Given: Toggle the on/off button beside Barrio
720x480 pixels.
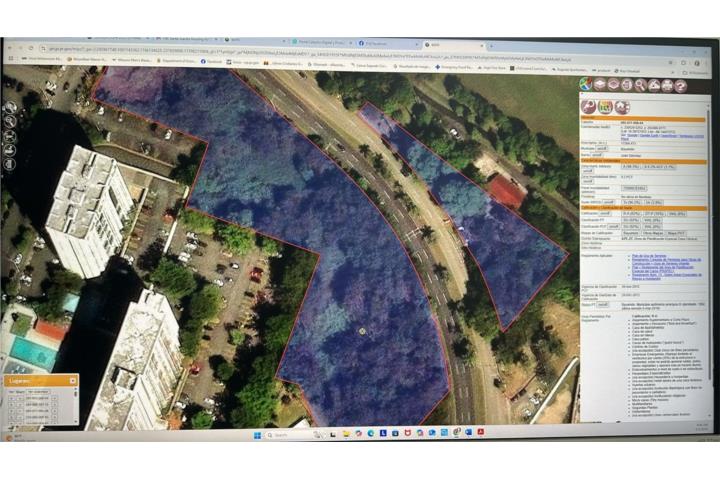Looking at the screenshot, I should [600, 155].
